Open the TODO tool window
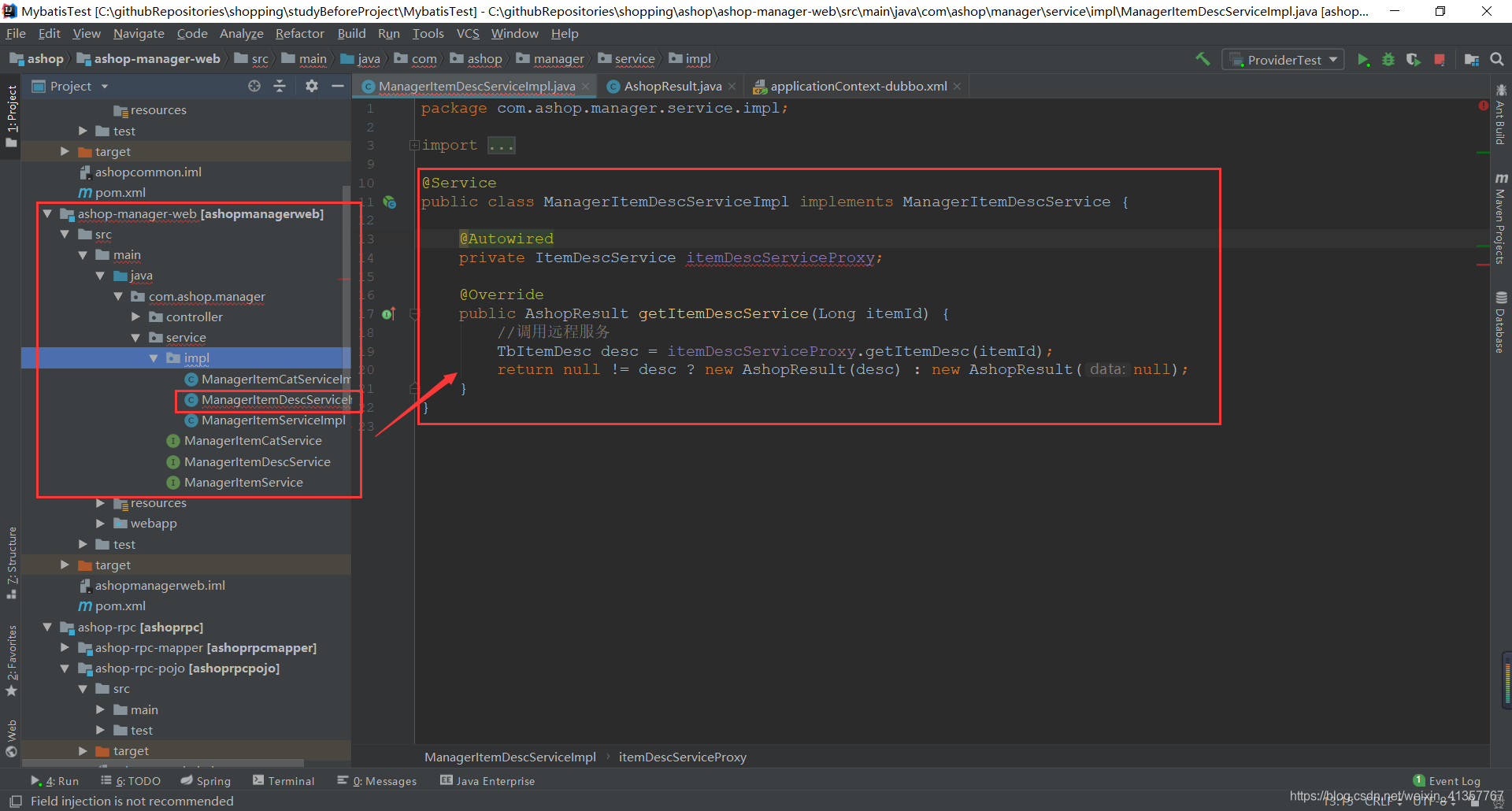 point(131,781)
